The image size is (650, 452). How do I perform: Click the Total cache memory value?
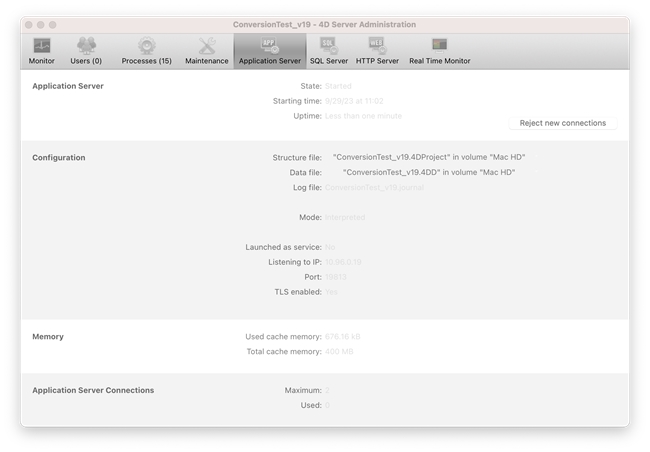[x=339, y=352]
